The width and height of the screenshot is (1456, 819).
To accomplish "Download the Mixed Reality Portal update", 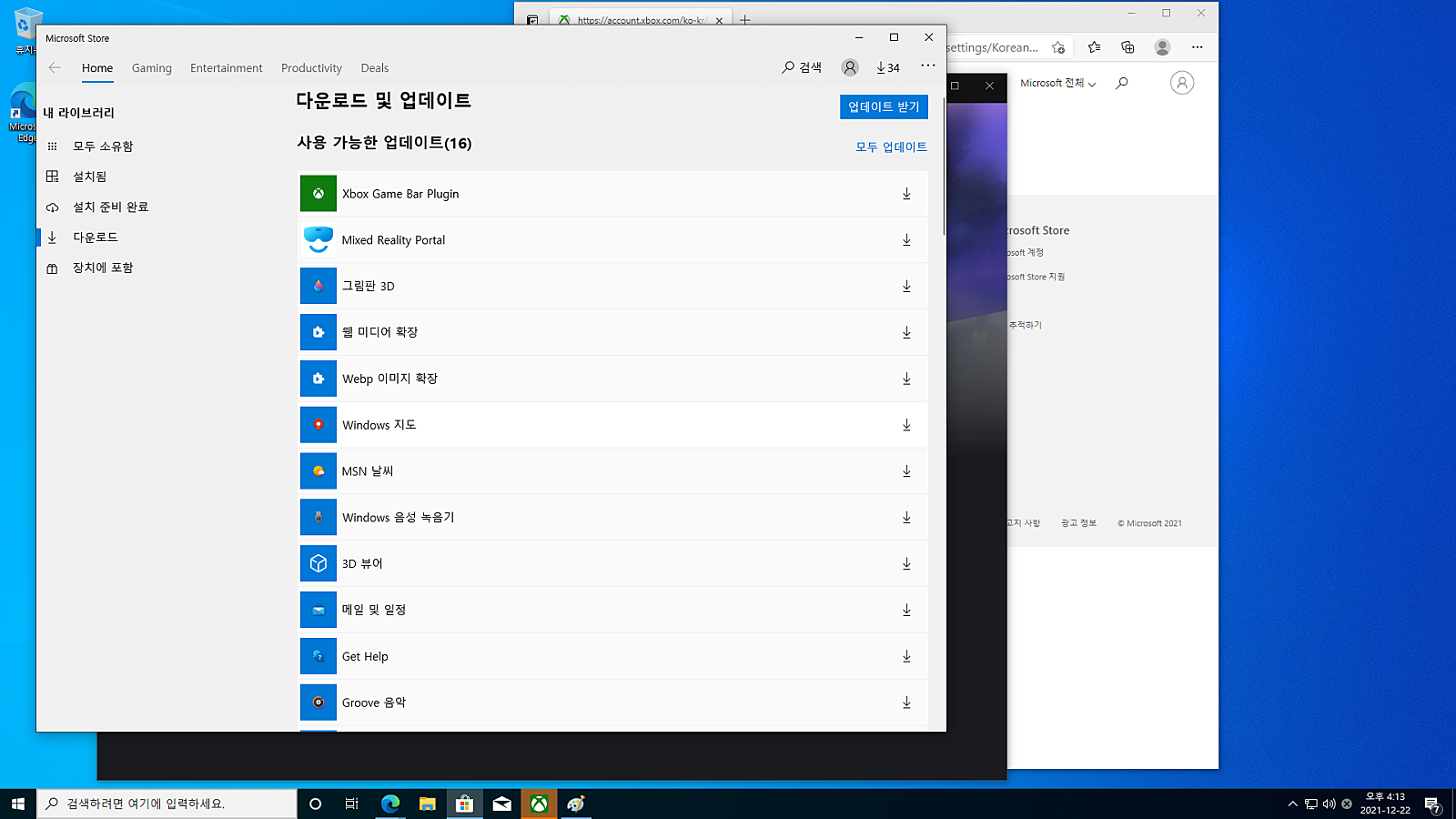I will [x=906, y=240].
